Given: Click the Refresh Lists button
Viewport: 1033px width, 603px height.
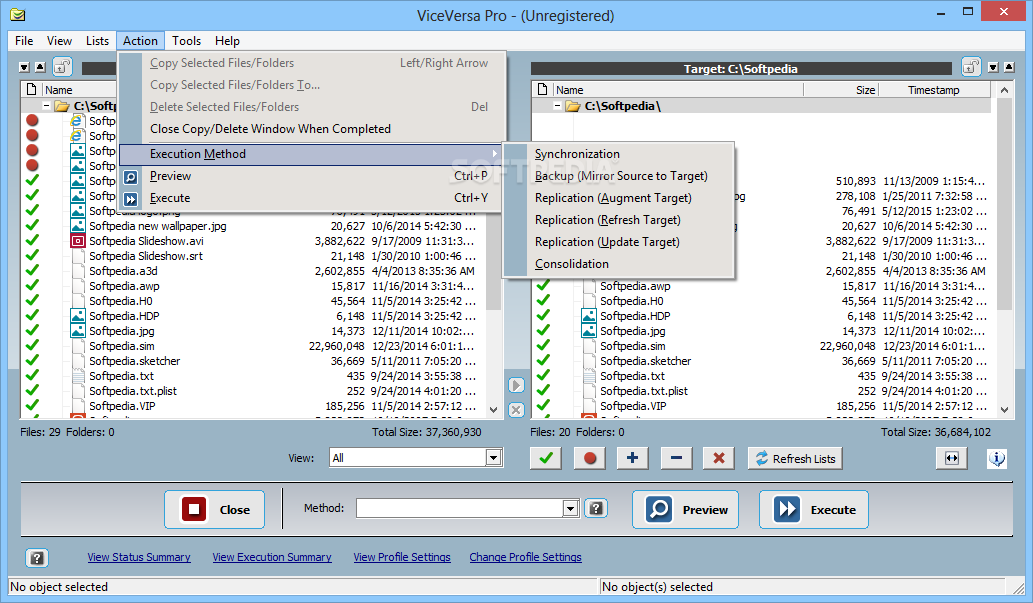Looking at the screenshot, I should [x=795, y=458].
